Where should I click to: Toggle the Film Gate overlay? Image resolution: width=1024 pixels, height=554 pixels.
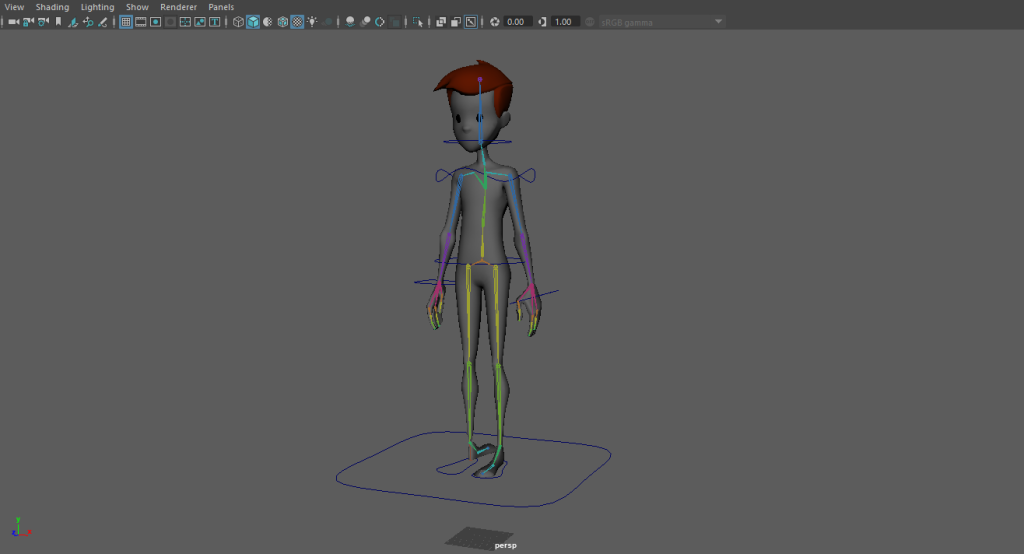141,21
